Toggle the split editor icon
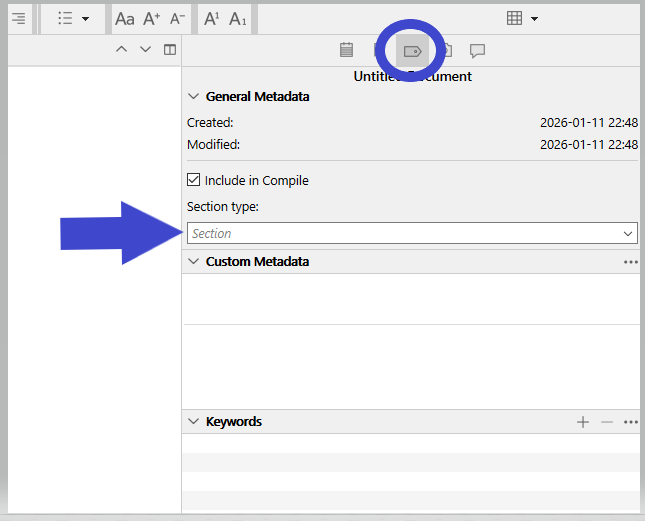 pyautogui.click(x=170, y=50)
